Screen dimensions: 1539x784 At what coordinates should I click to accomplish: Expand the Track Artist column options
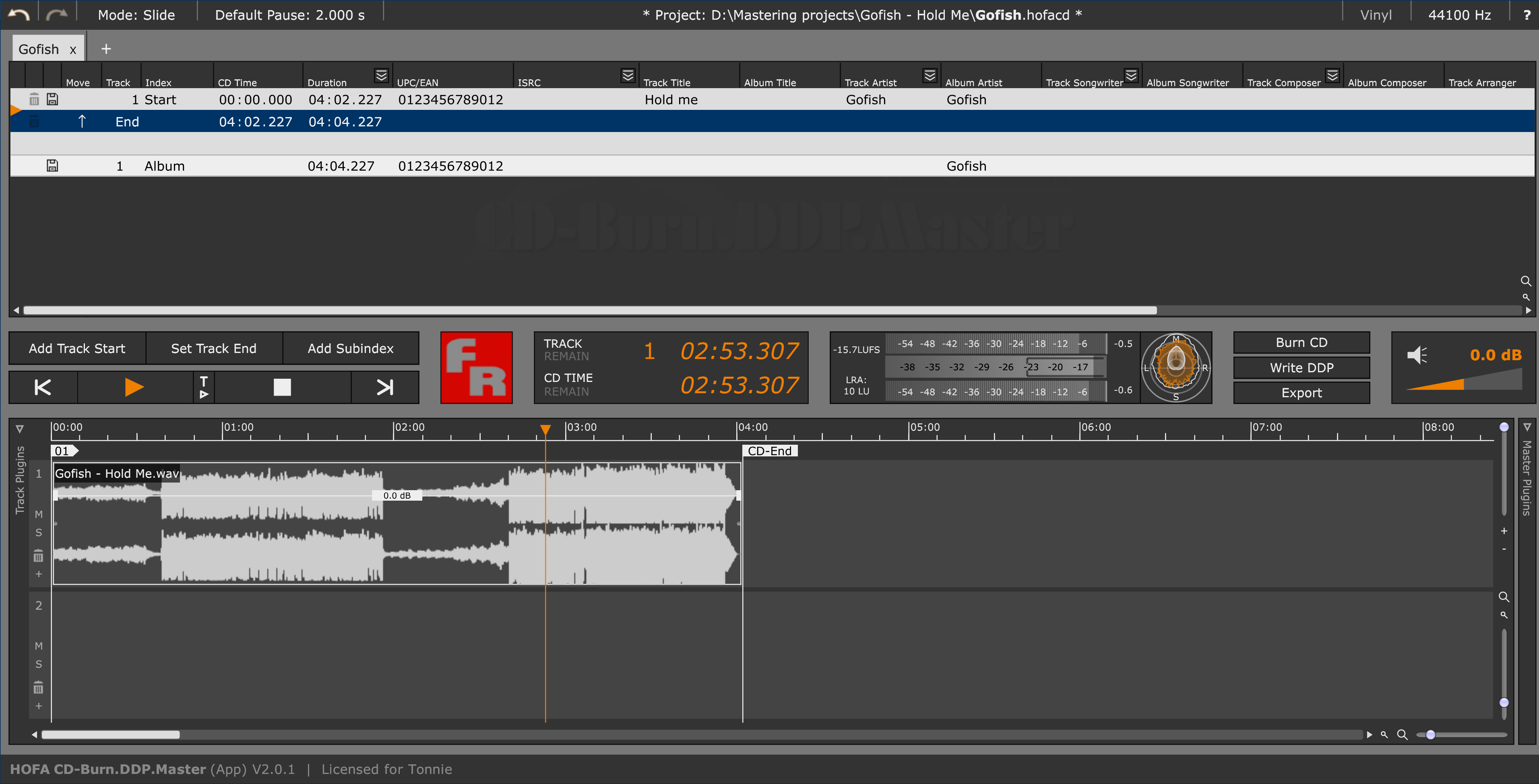coord(930,75)
